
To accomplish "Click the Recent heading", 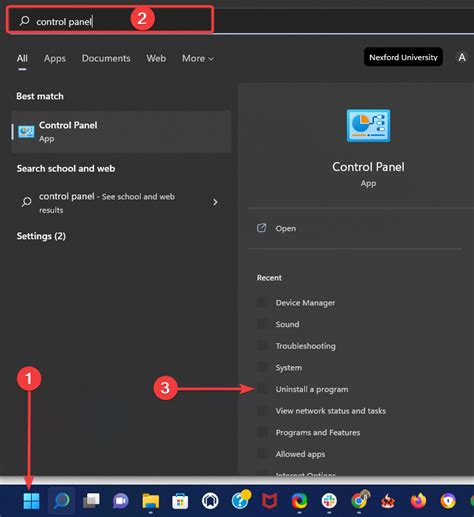I will pos(269,278).
